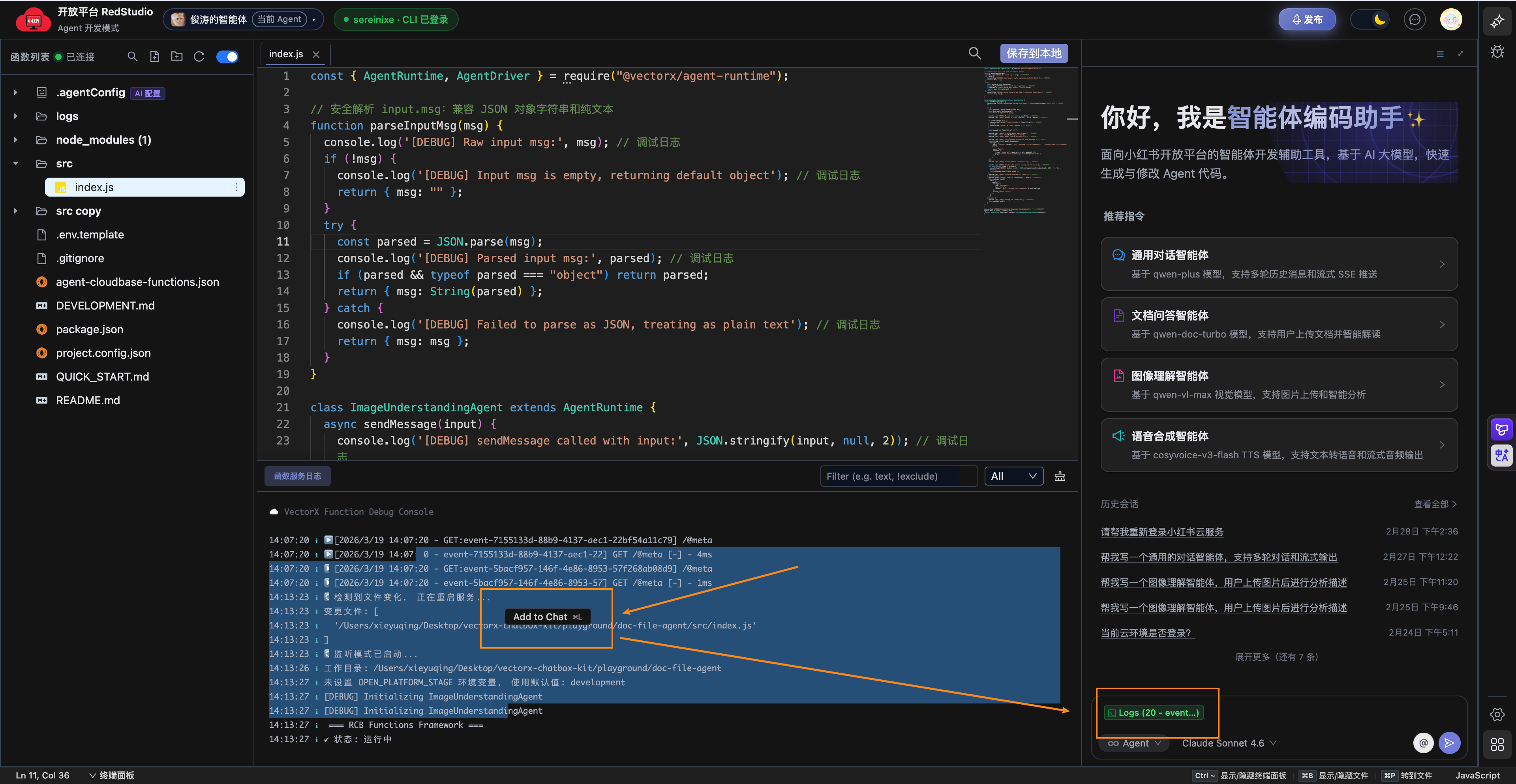Select the 语音合成智能体 recommended command

coord(1279,445)
